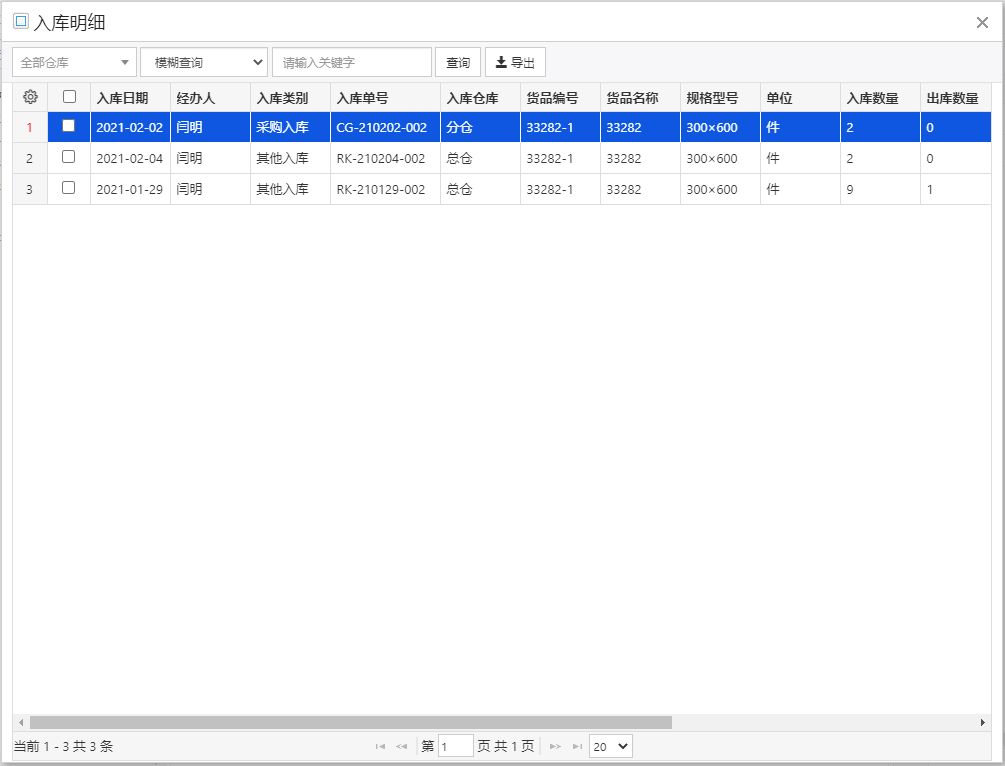Go to first page pager icon
This screenshot has height=766, width=1005.
tap(380, 746)
